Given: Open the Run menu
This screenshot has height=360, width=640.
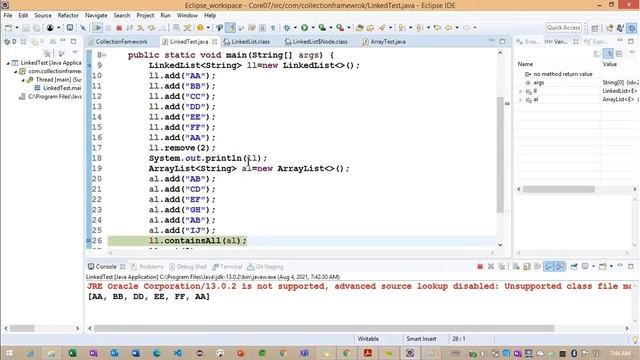Looking at the screenshot, I should click(165, 16).
